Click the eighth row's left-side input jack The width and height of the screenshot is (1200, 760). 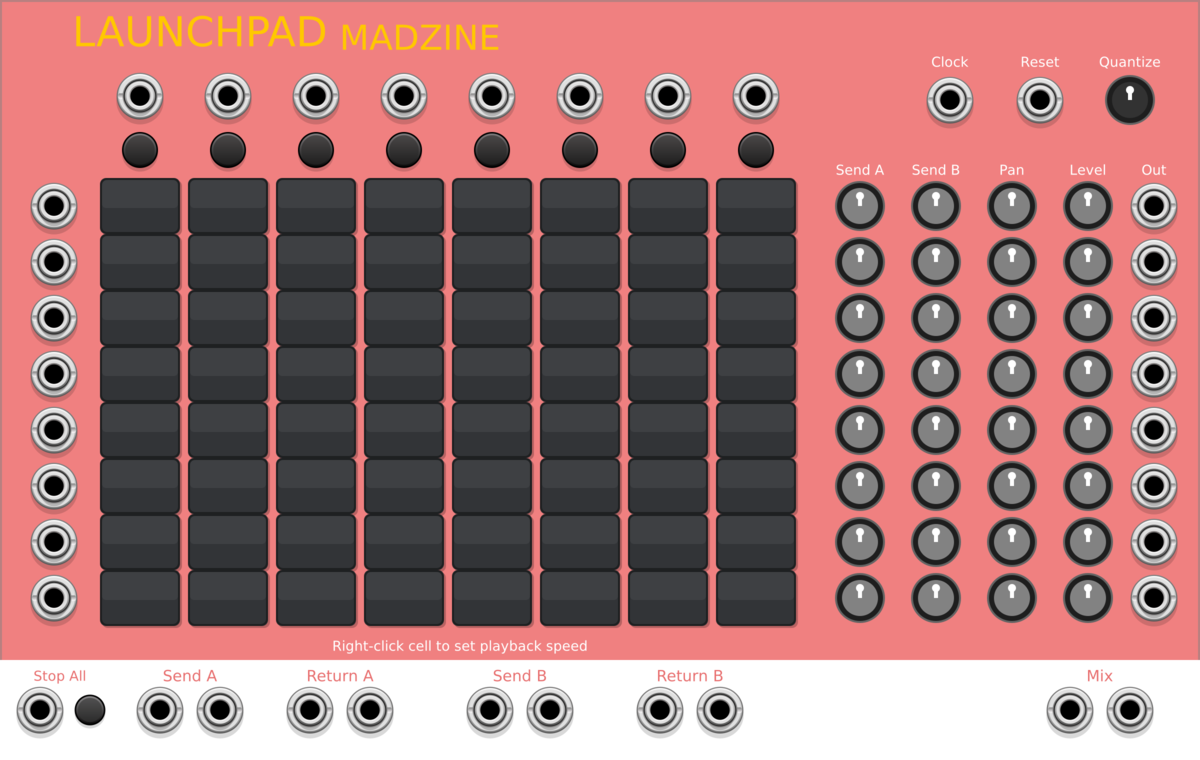(x=54, y=599)
